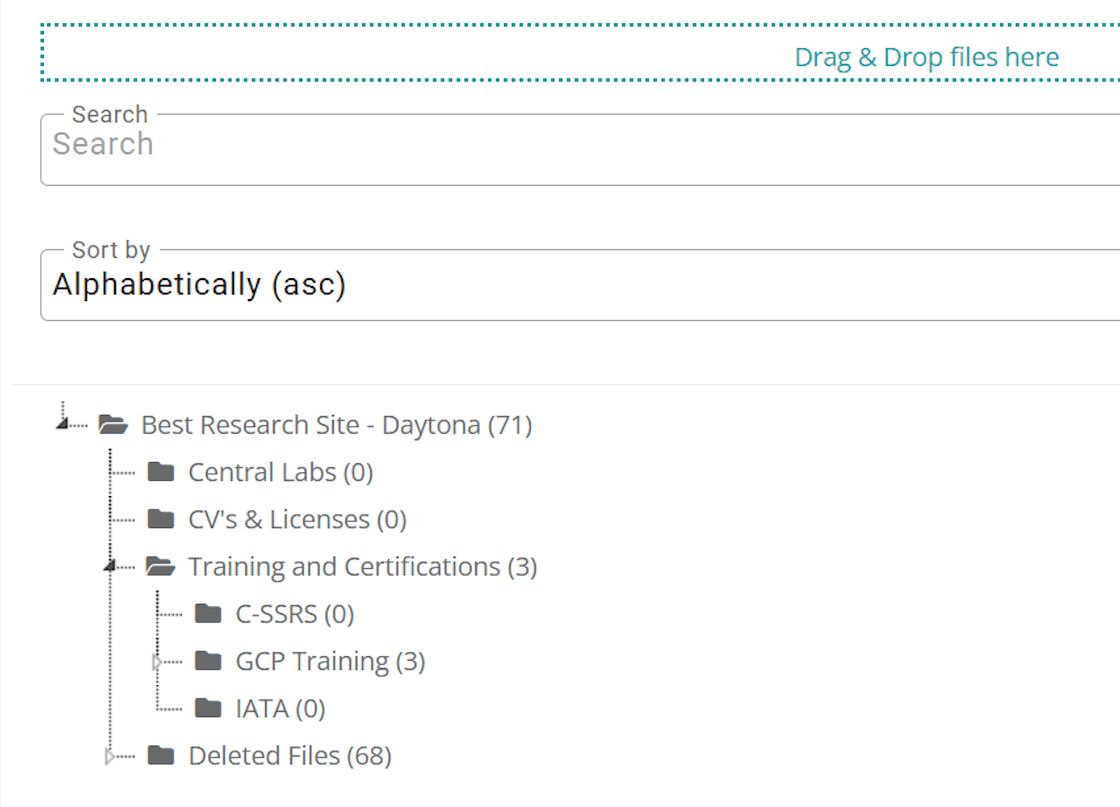Click the Deleted Files folder icon
The image size is (1120, 807).
(x=161, y=755)
